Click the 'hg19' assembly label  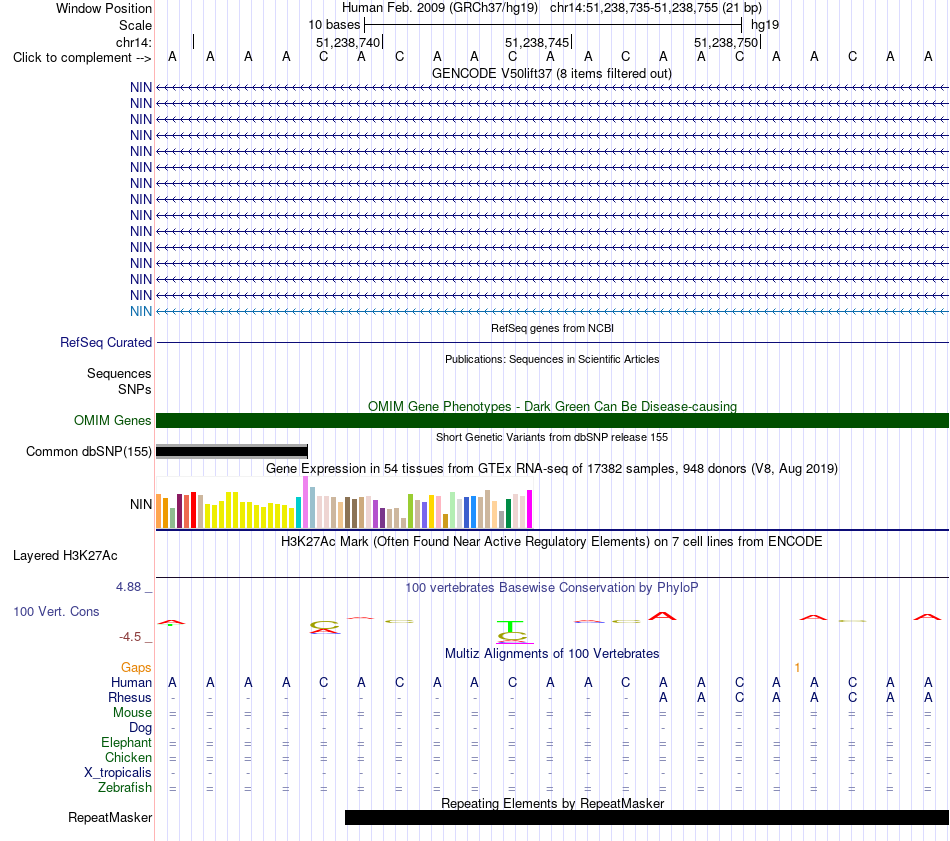click(765, 25)
